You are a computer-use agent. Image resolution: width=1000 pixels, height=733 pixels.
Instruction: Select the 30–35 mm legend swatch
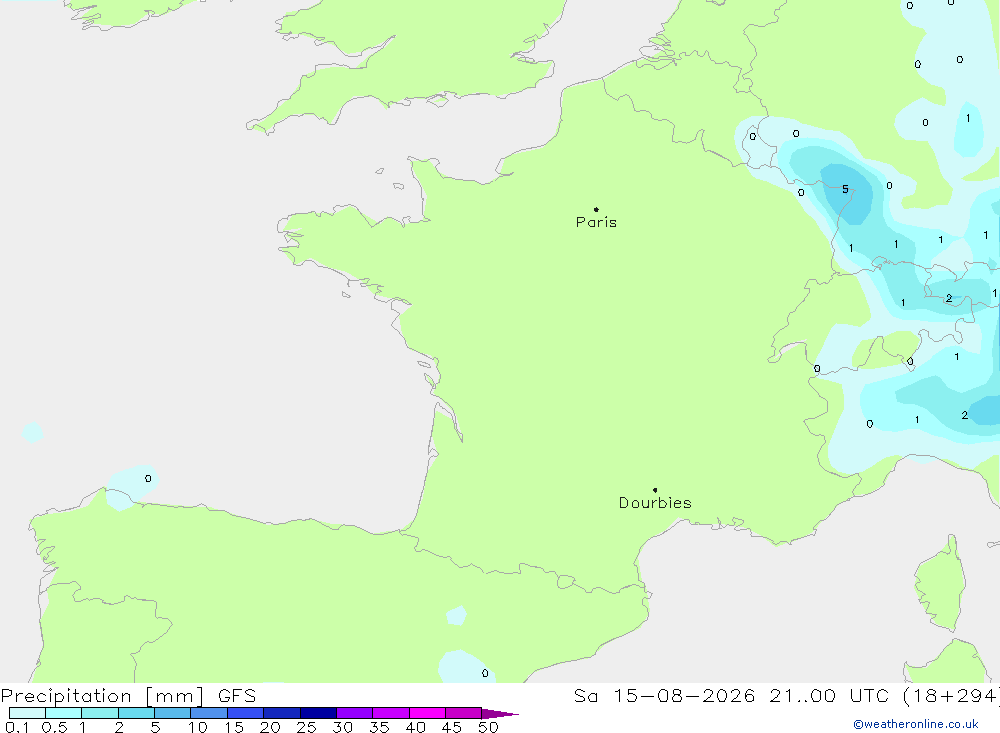point(355,713)
